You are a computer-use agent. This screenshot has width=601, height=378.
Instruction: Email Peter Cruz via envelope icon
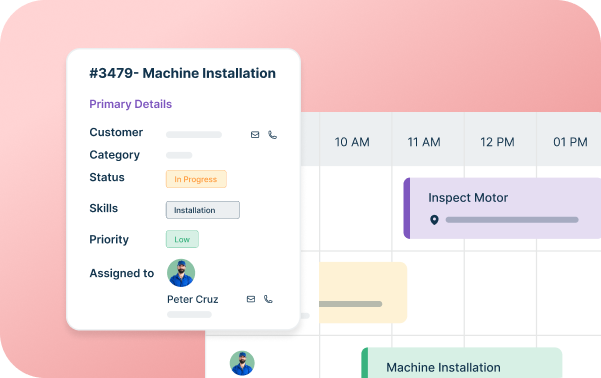point(251,299)
